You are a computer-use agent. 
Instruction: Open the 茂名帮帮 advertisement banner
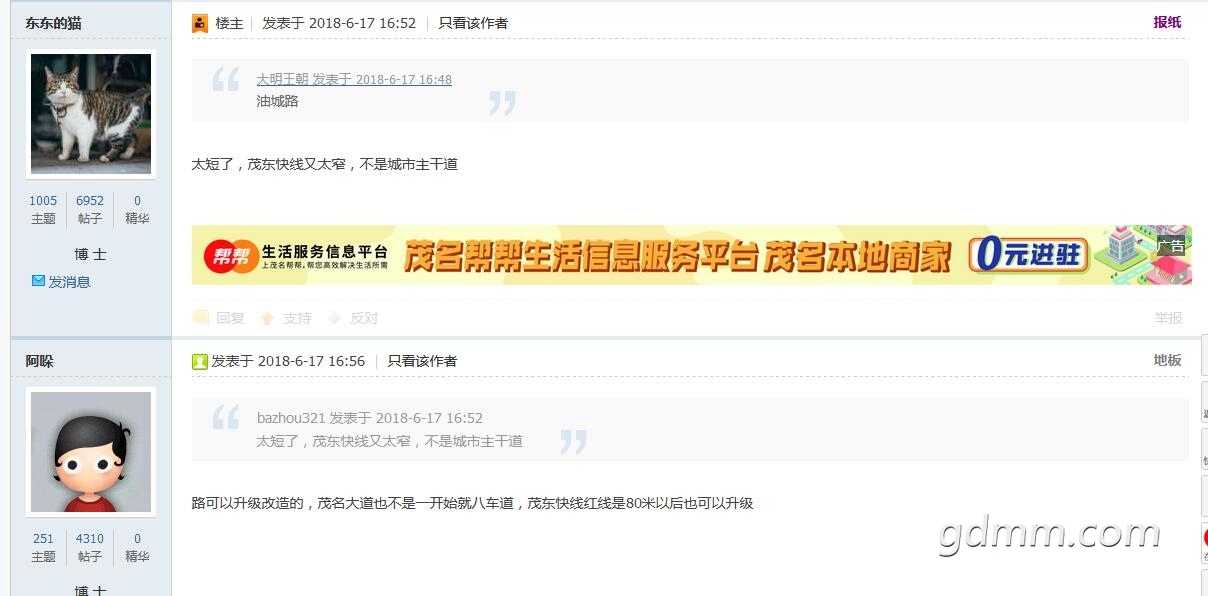click(692, 255)
